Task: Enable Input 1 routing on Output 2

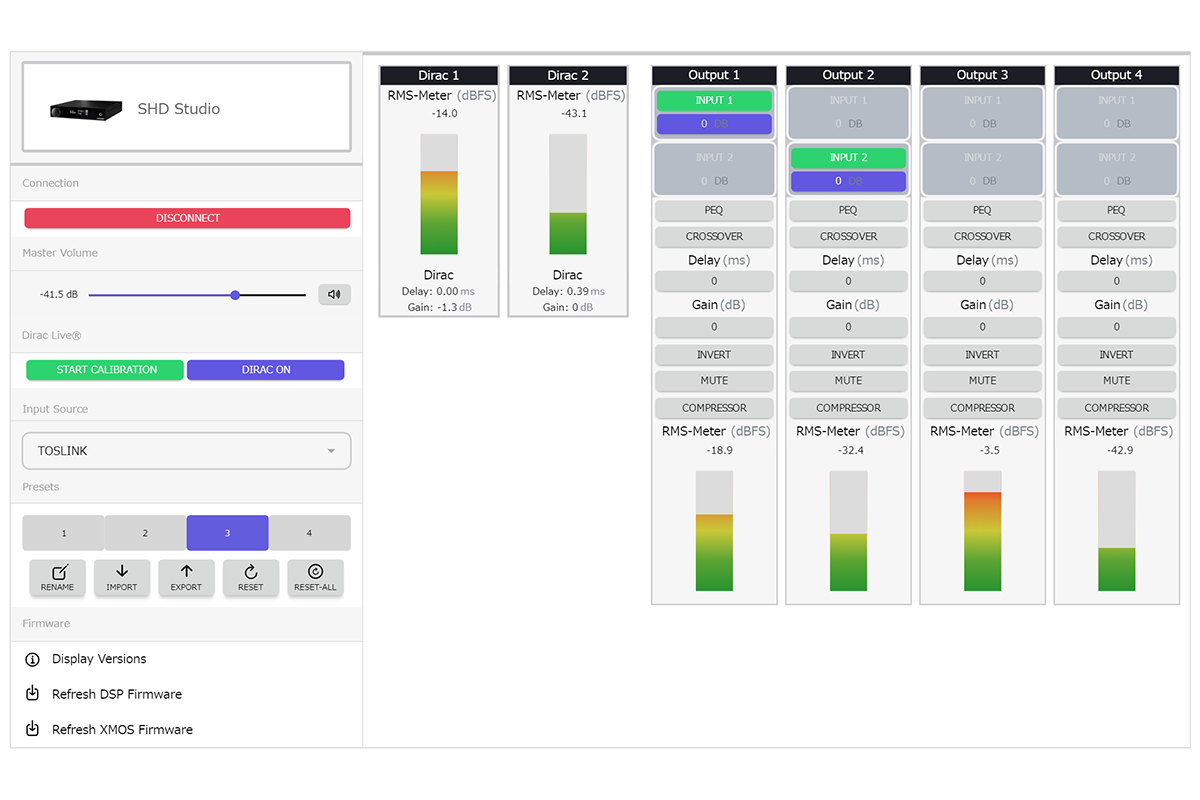Action: pos(848,101)
